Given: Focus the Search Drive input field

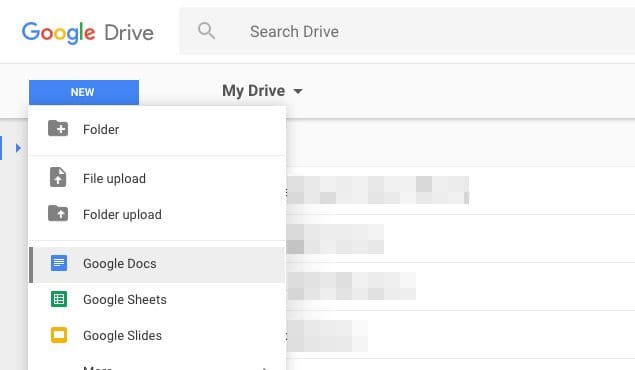Looking at the screenshot, I should [407, 31].
